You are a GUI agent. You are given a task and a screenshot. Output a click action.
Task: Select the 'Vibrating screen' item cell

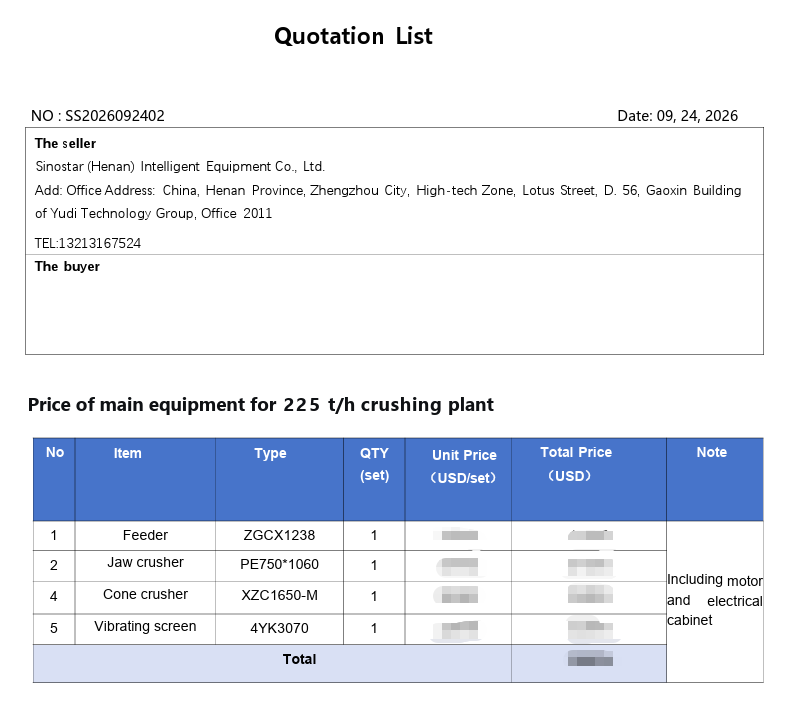(x=145, y=627)
